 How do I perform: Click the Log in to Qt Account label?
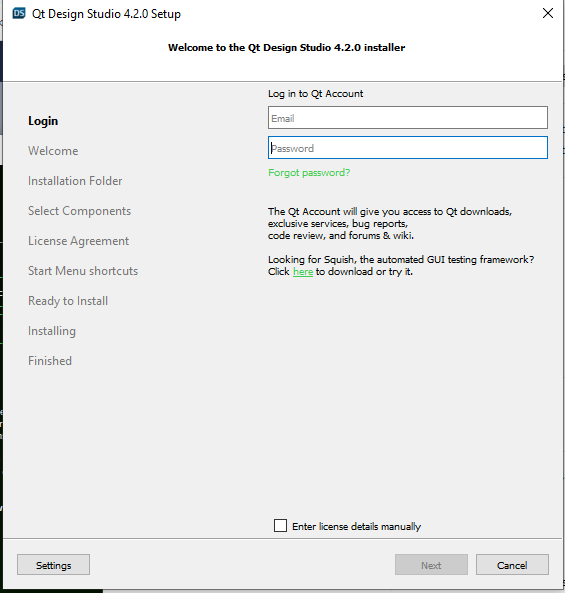315,94
